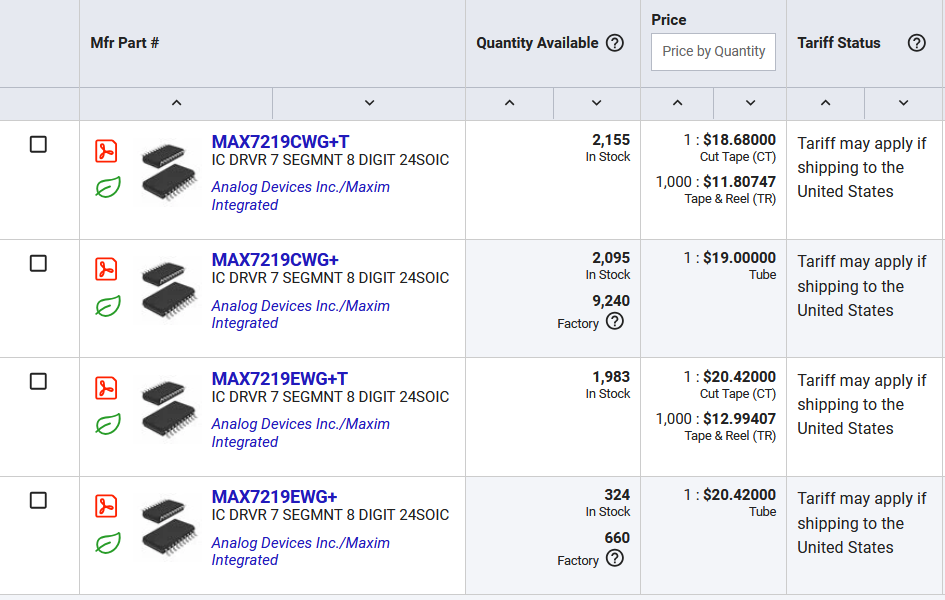The width and height of the screenshot is (945, 600).
Task: Open manufacturer link under MAX7219CWG+T
Action: point(300,196)
